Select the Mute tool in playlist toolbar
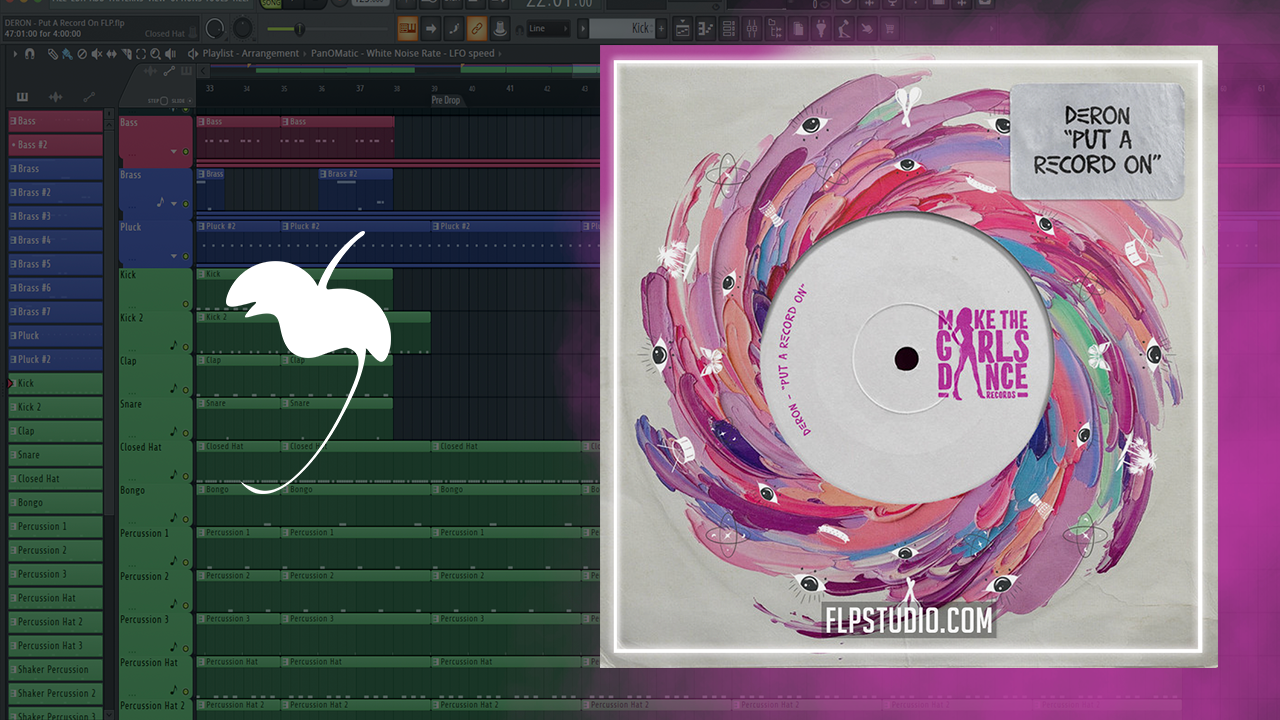The width and height of the screenshot is (1280, 720). pyautogui.click(x=97, y=53)
